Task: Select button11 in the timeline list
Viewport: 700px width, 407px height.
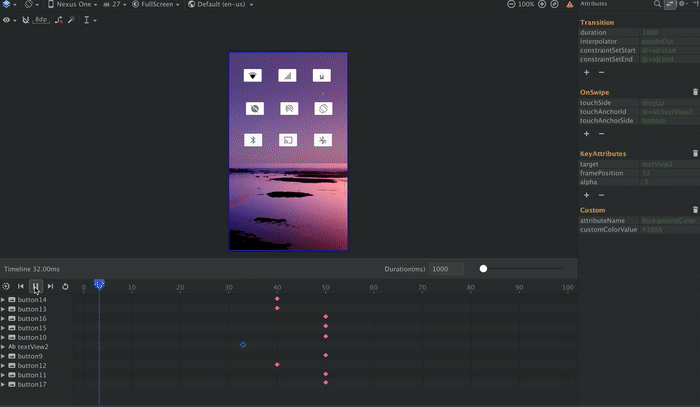Action: coord(32,375)
